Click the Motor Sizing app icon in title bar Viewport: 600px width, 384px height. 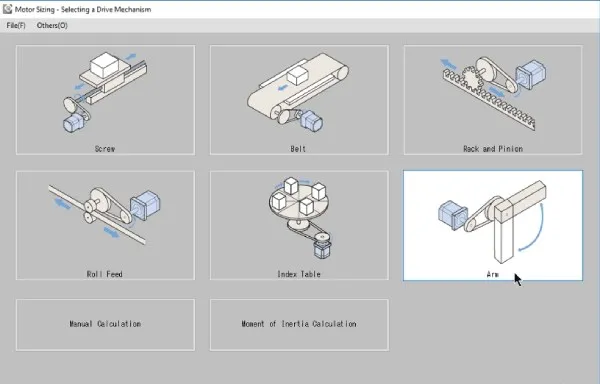coord(7,9)
